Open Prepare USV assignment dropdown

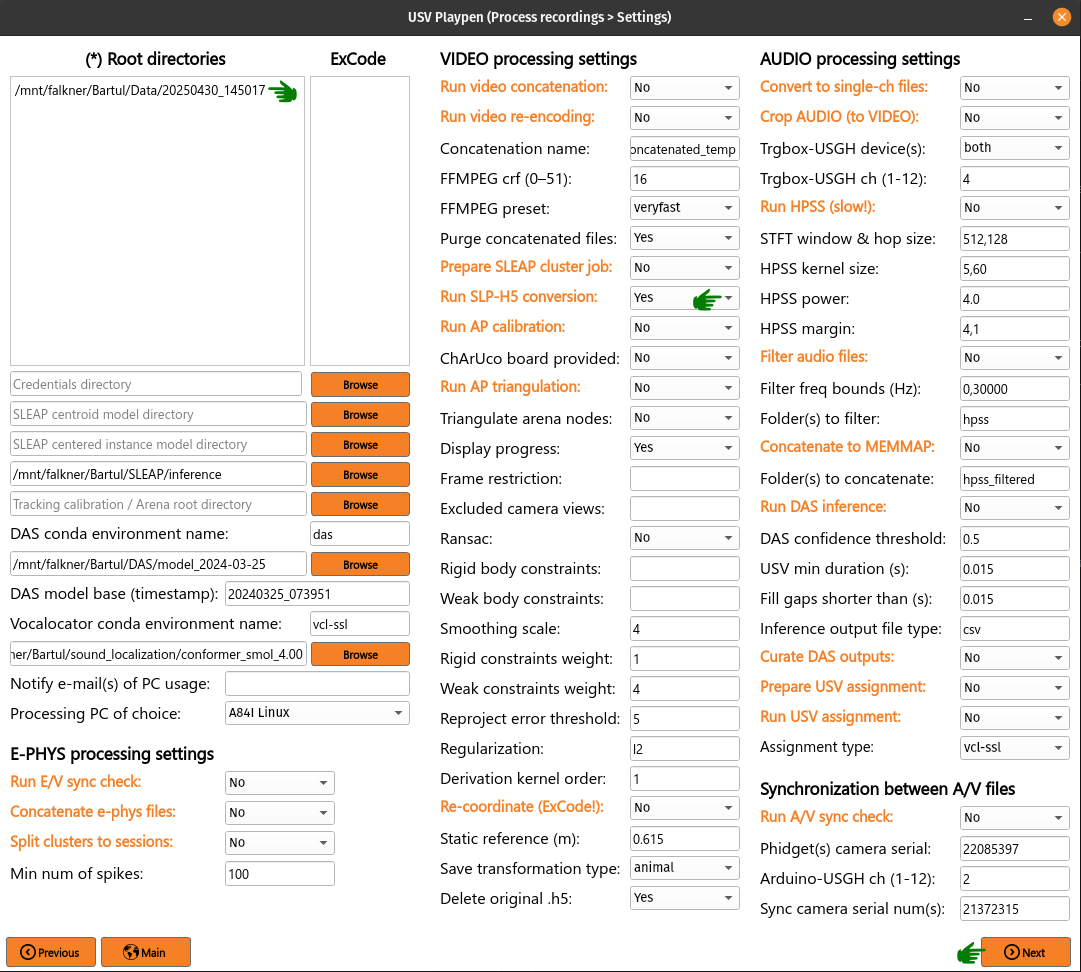pos(1014,687)
